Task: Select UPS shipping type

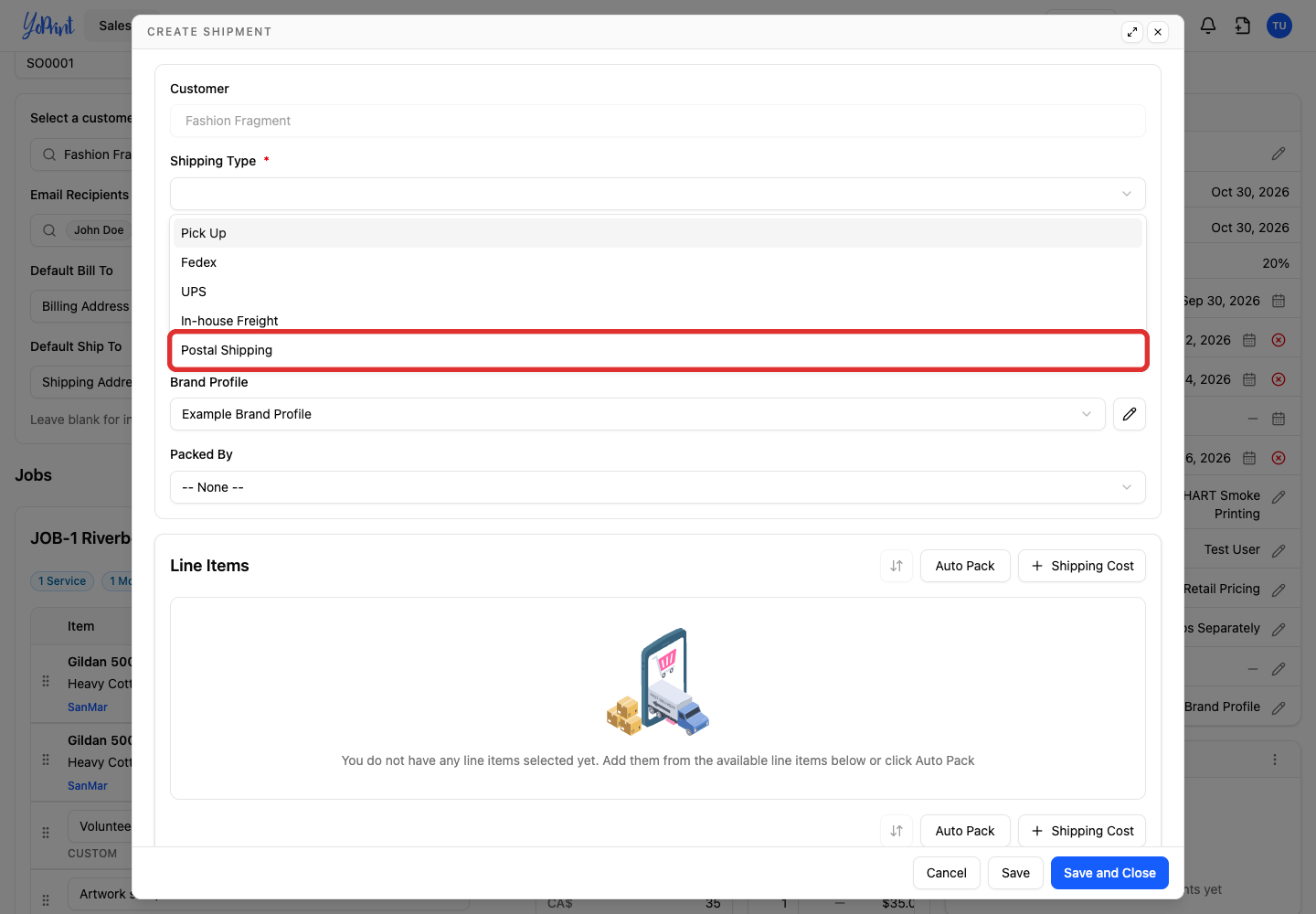Action: (658, 292)
